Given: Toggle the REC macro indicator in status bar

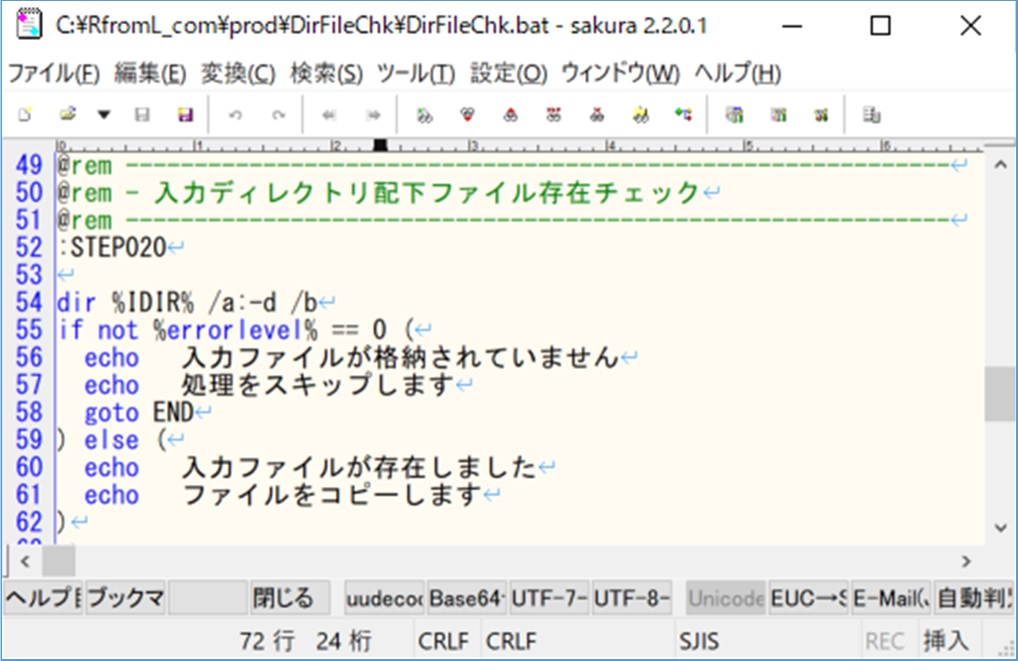Looking at the screenshot, I should pos(884,642).
